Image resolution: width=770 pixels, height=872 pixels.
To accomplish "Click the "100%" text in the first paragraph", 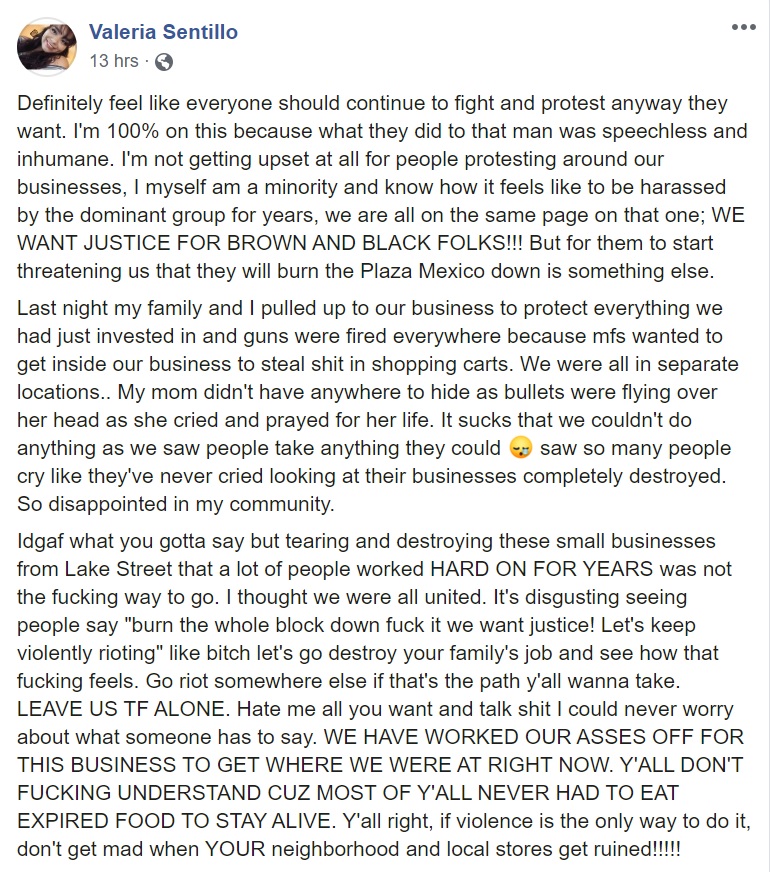I will pos(132,131).
